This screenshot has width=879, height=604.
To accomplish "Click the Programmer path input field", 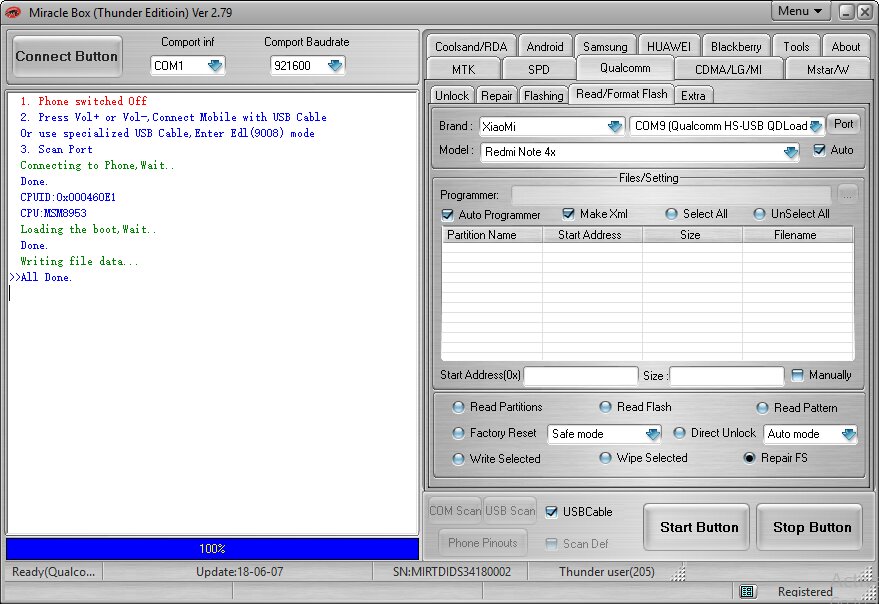I will (672, 195).
